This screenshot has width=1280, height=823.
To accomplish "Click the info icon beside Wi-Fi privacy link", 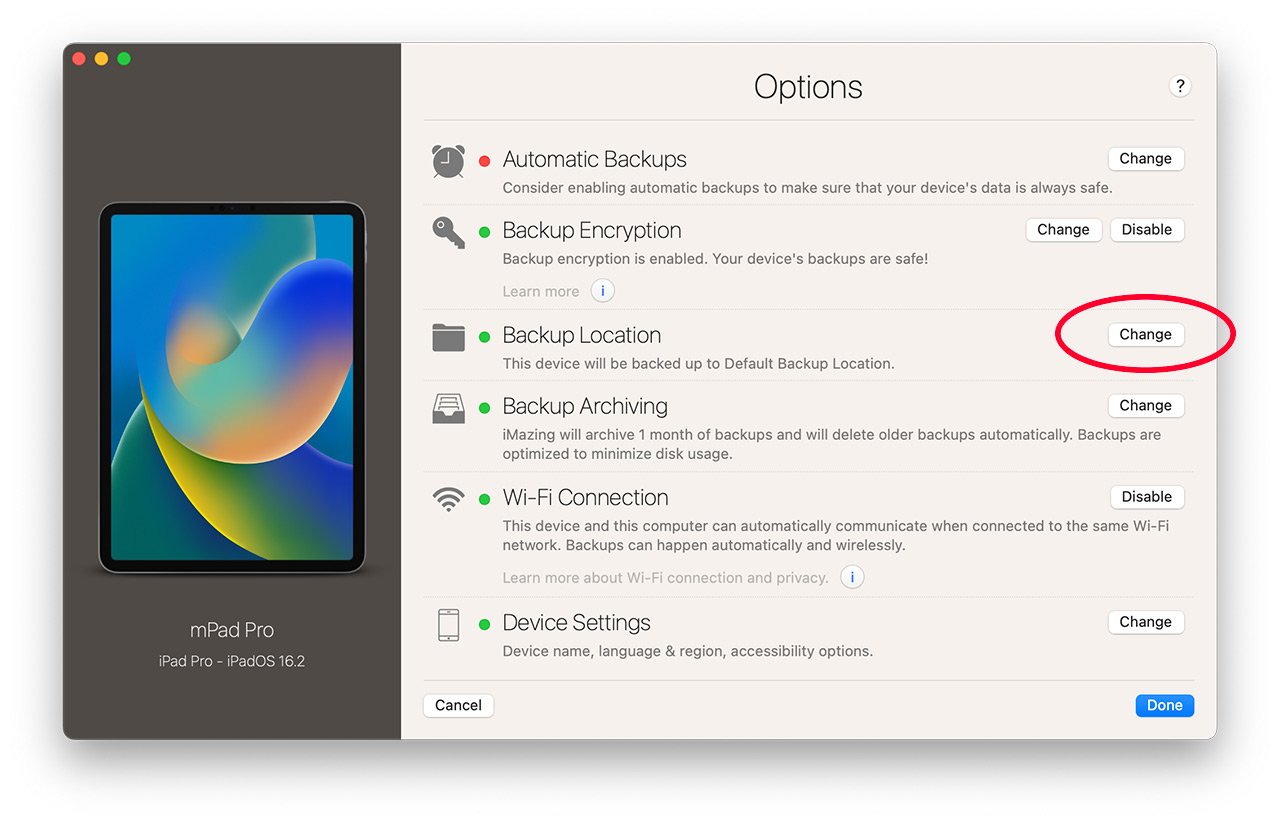I will [x=852, y=577].
